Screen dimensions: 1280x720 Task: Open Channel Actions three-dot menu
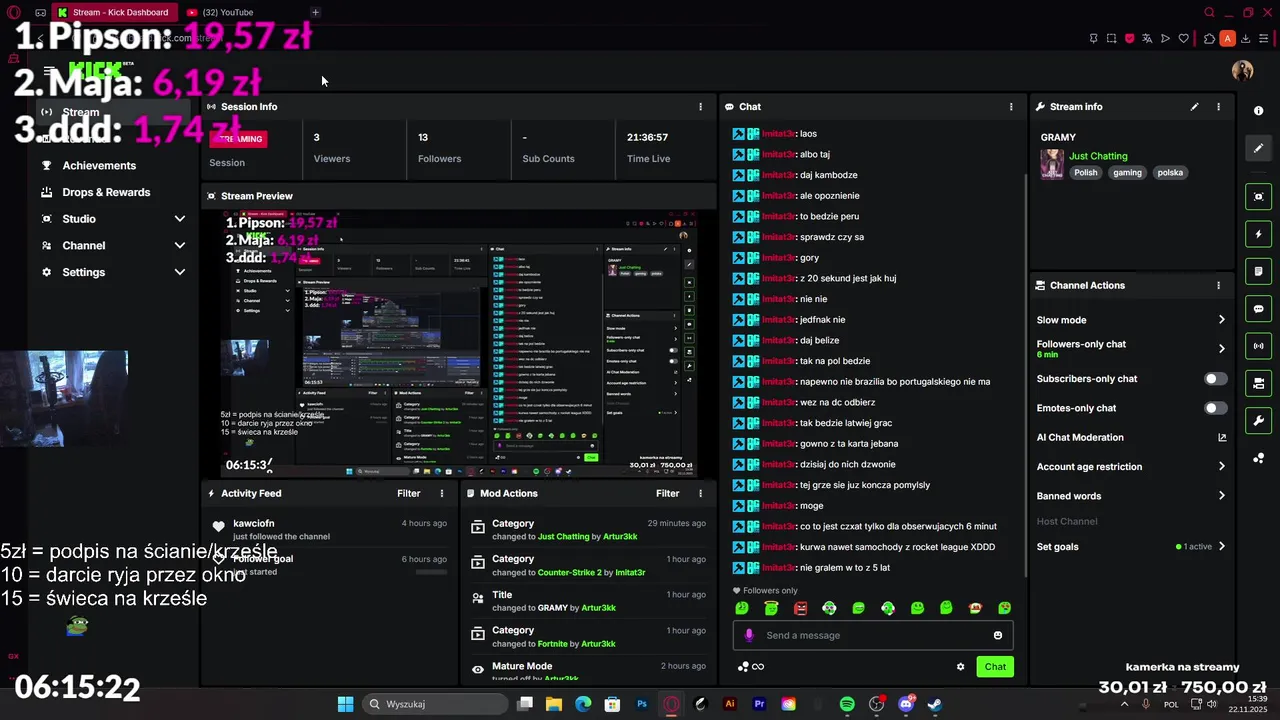tap(1218, 285)
